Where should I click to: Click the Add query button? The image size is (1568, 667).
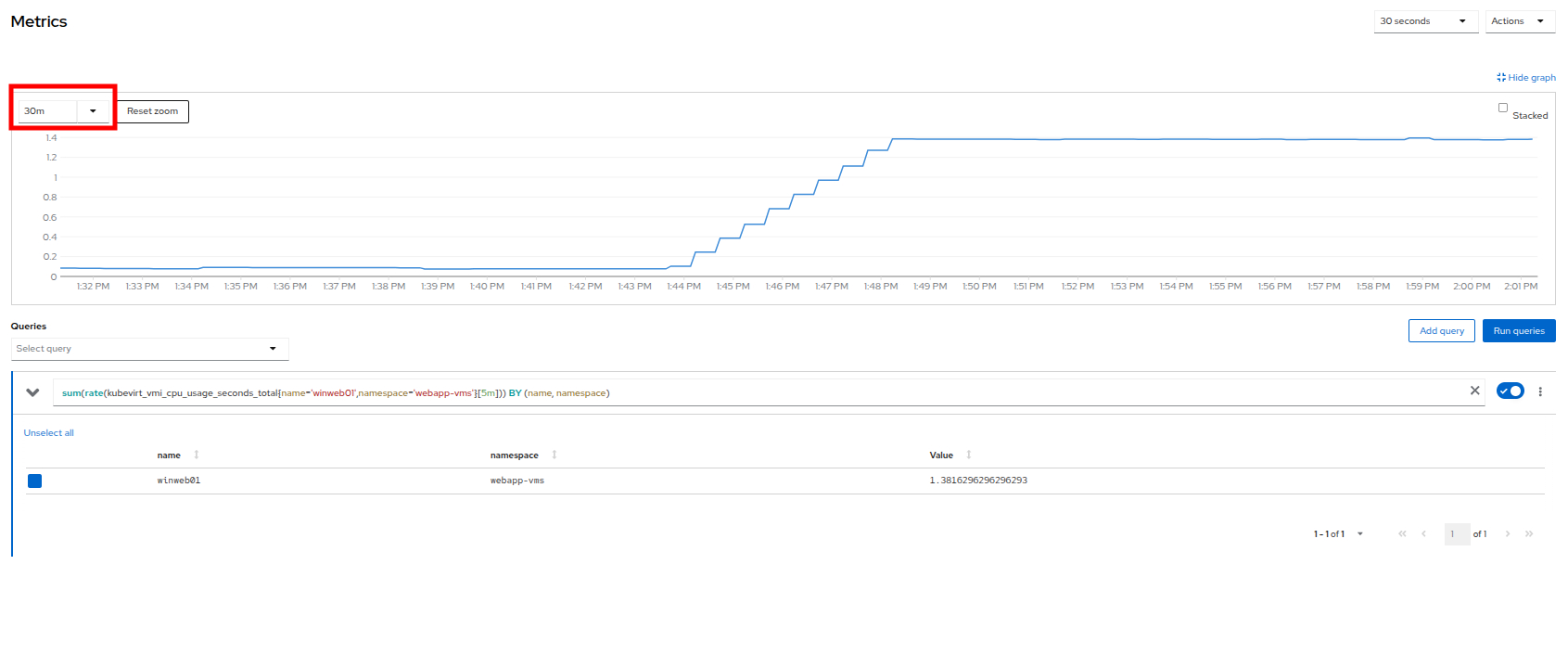(x=1442, y=331)
